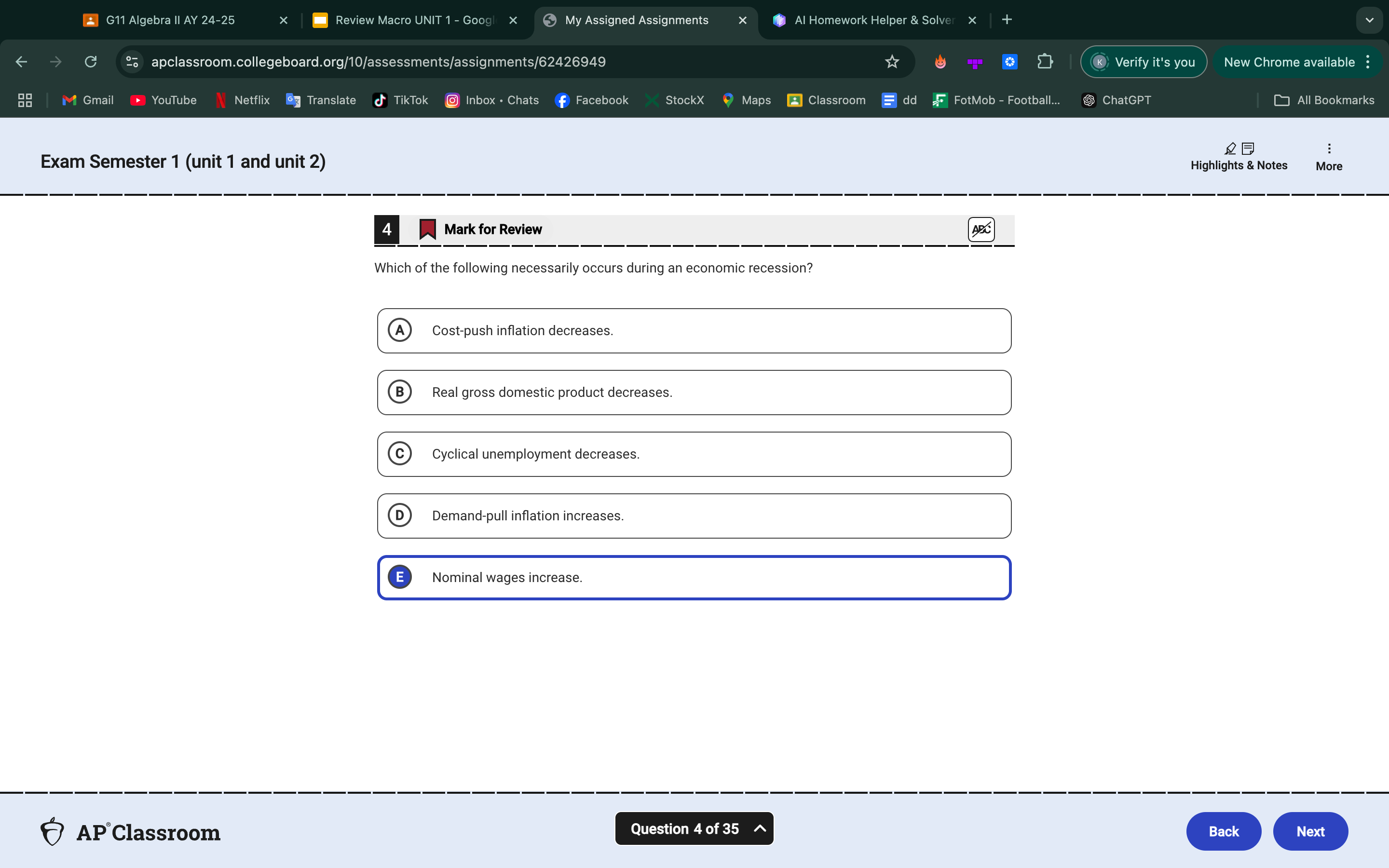This screenshot has height=868, width=1389.
Task: Reload the current page
Action: point(91,62)
